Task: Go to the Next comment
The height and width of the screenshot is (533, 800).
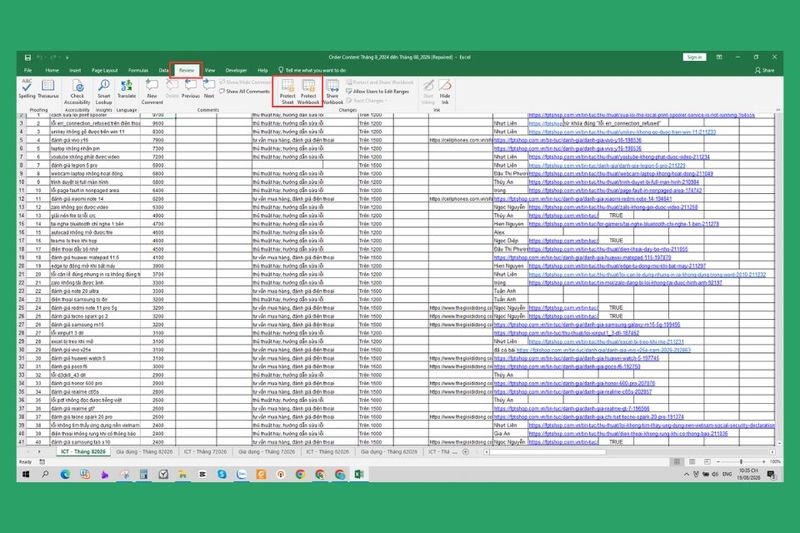Action: point(209,89)
